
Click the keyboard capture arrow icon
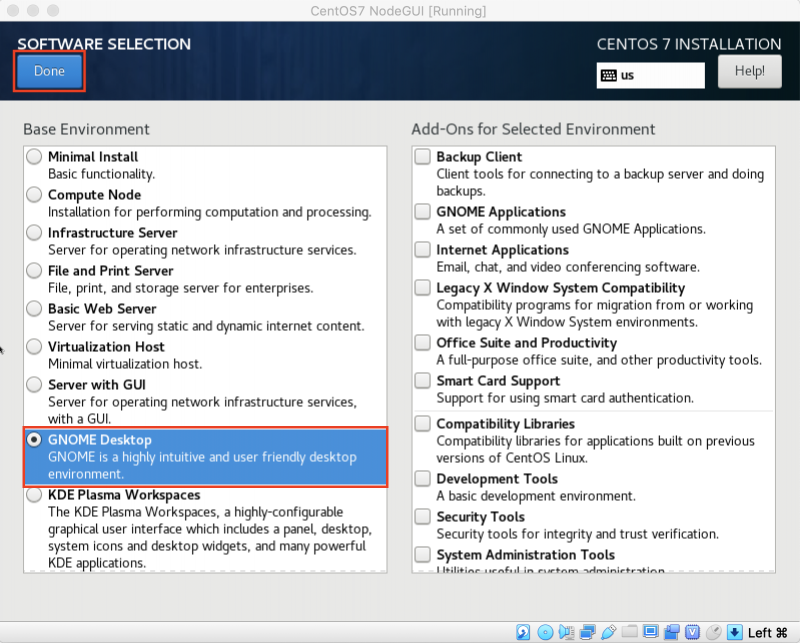pos(735,632)
